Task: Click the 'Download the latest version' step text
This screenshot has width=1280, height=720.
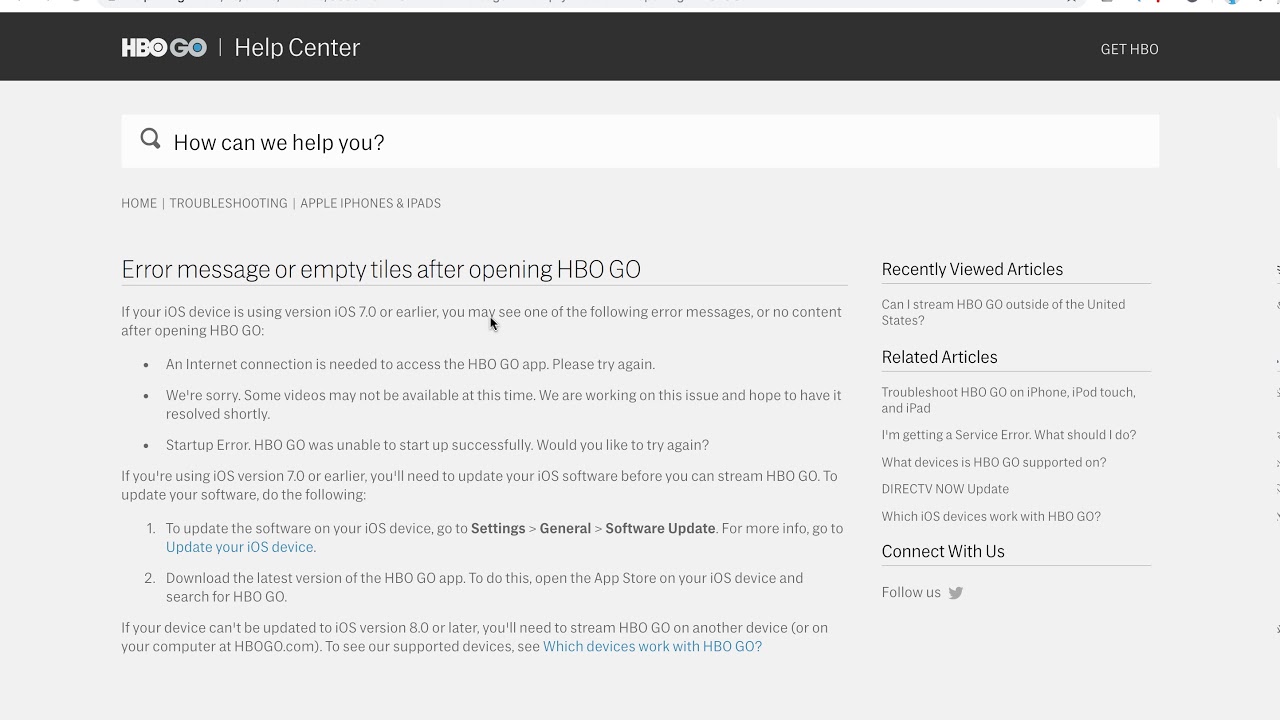Action: (x=485, y=587)
